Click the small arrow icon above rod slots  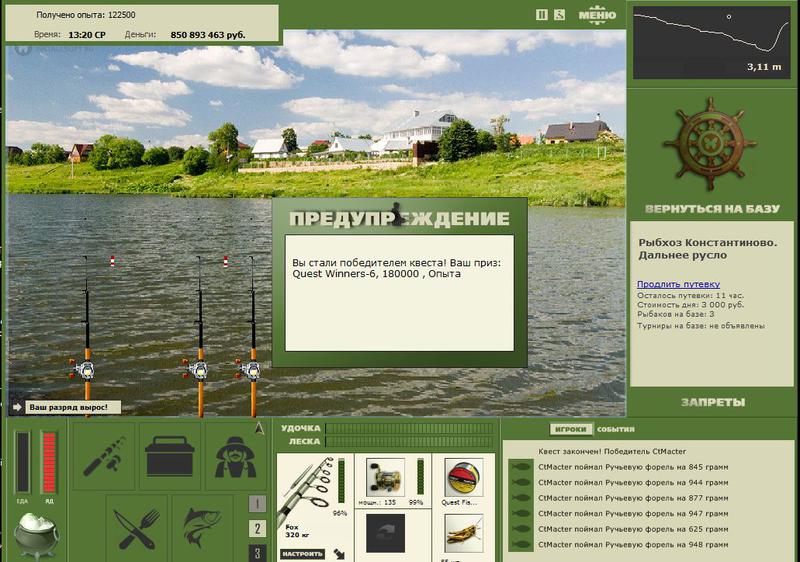(x=259, y=429)
